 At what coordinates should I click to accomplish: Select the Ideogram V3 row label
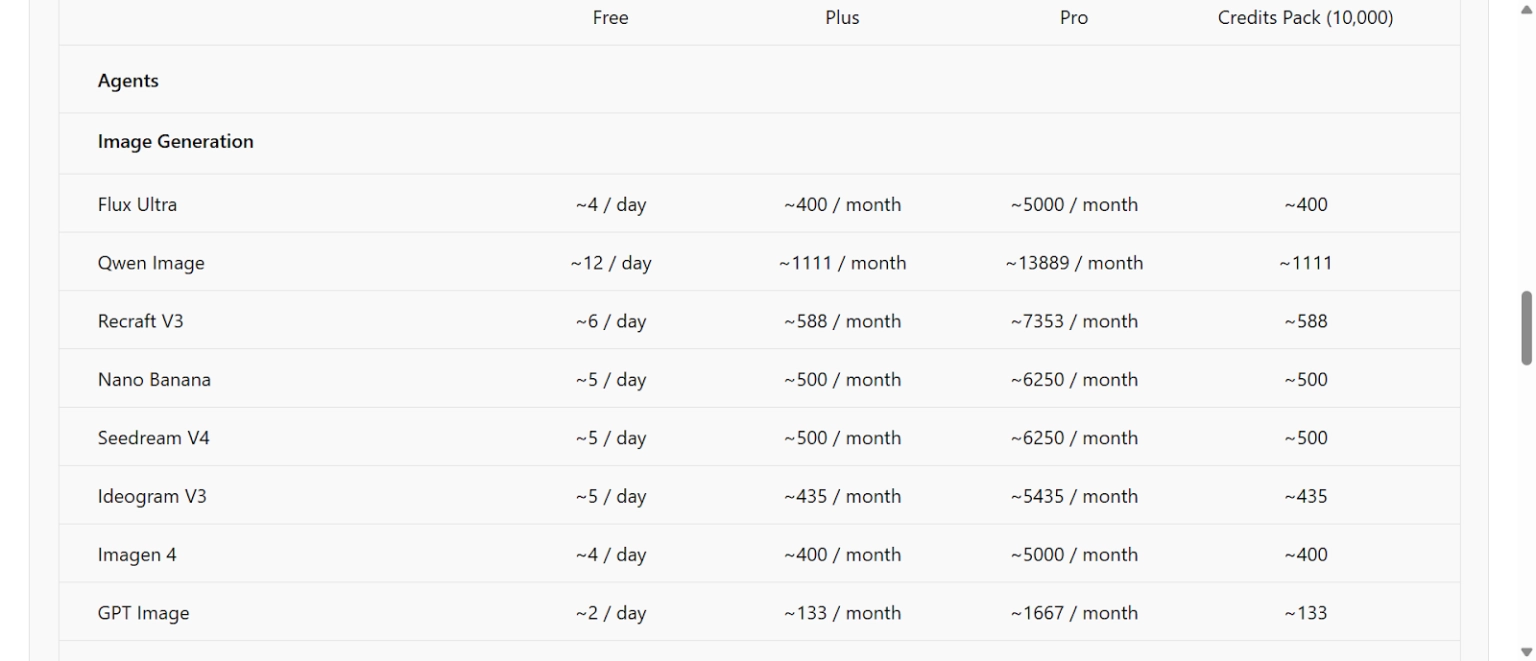coord(152,497)
